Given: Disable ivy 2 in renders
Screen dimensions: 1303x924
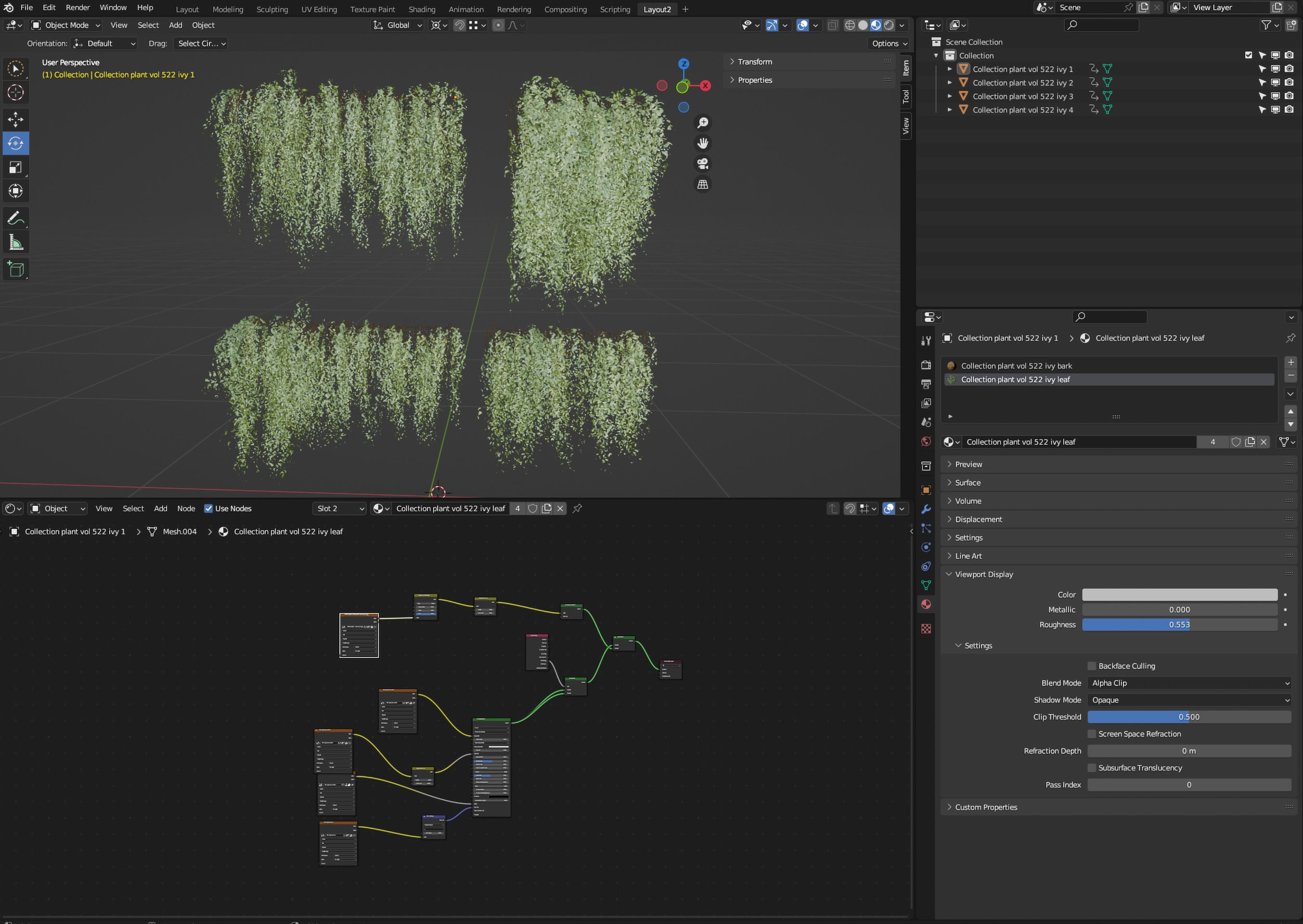Looking at the screenshot, I should pyautogui.click(x=1289, y=82).
